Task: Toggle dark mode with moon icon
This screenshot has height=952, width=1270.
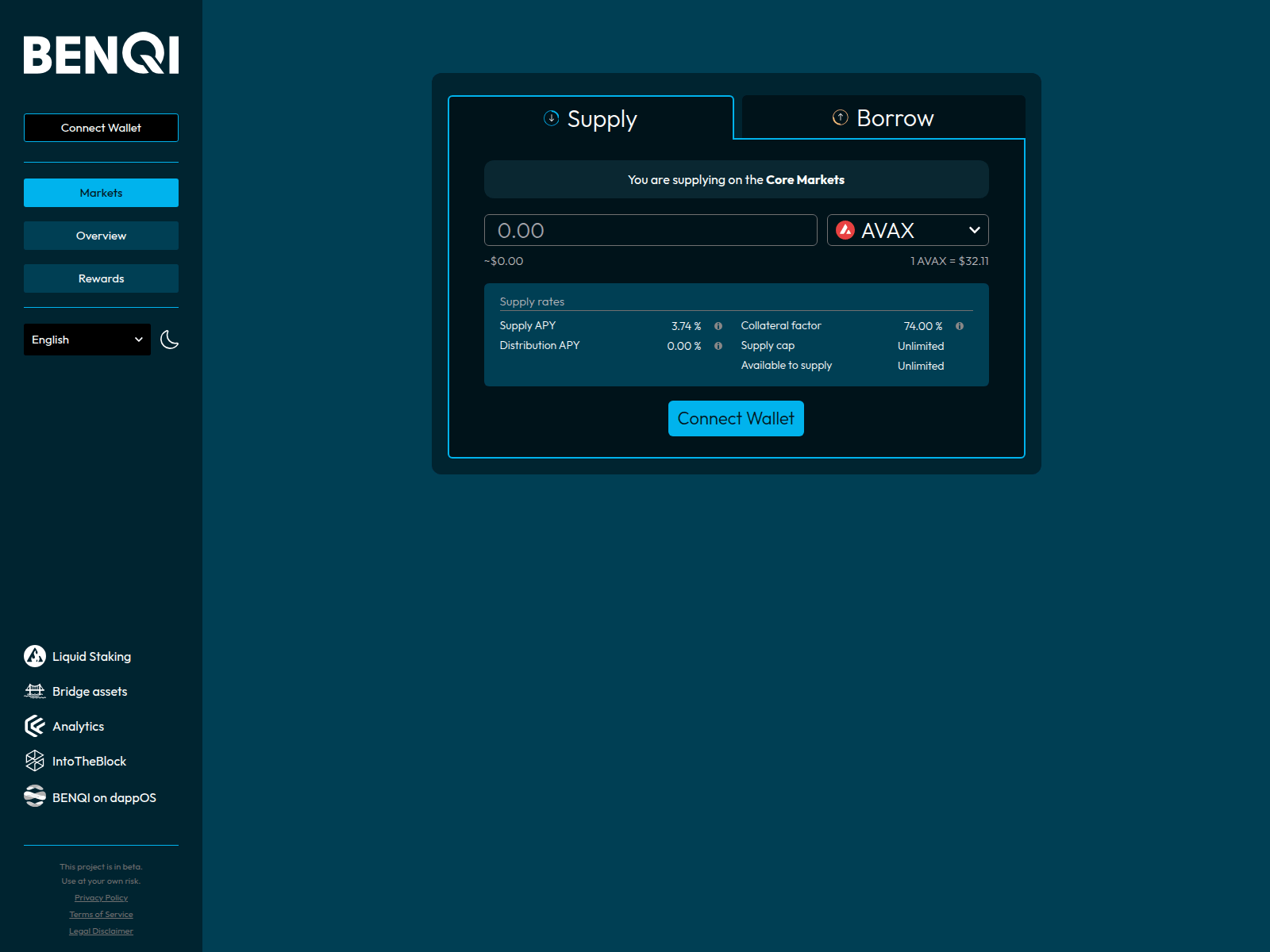Action: pos(169,340)
